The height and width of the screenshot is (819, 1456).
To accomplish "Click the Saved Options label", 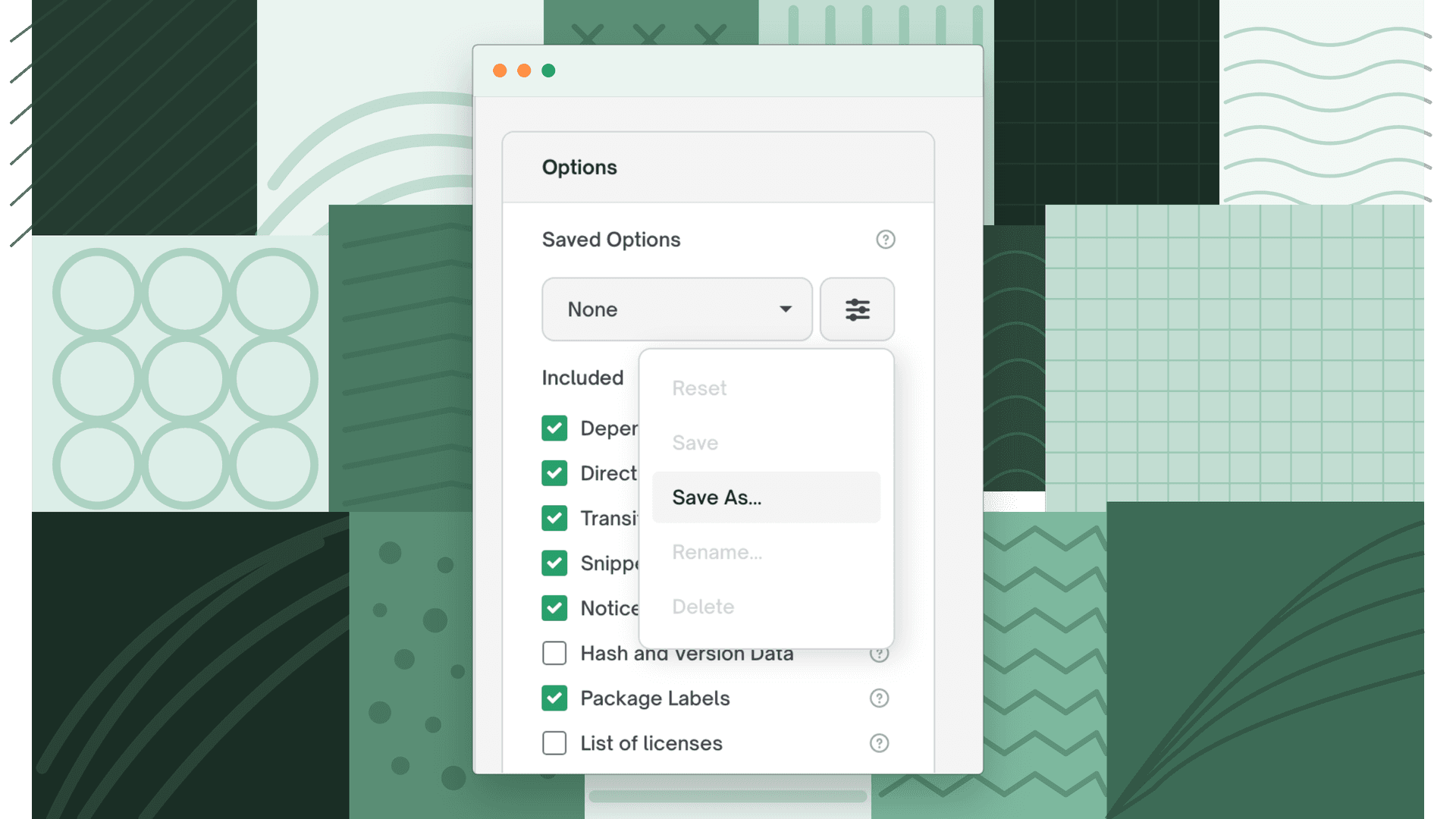I will [611, 240].
